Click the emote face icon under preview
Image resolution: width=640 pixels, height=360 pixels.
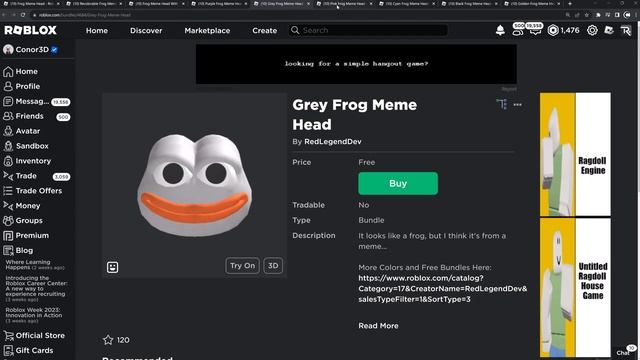coord(112,267)
